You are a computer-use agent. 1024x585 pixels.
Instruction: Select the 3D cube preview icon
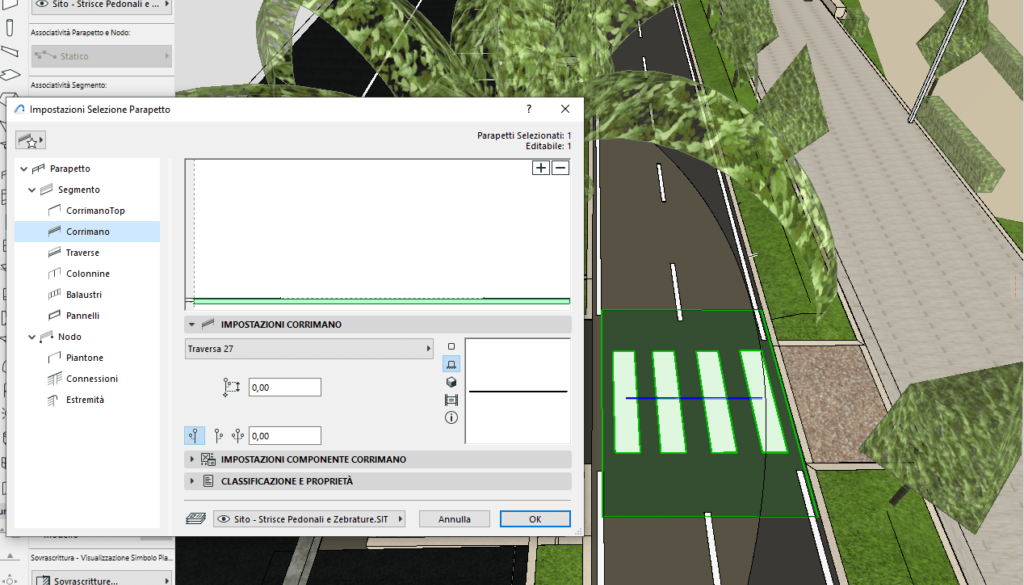click(451, 382)
